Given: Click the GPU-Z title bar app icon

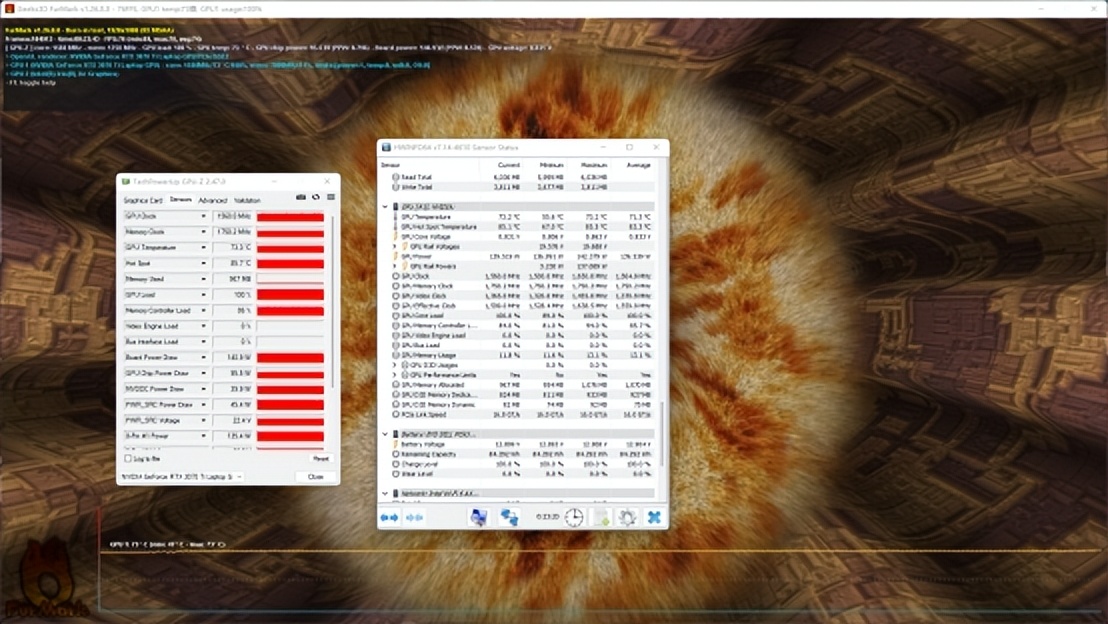Looking at the screenshot, I should (x=126, y=182).
